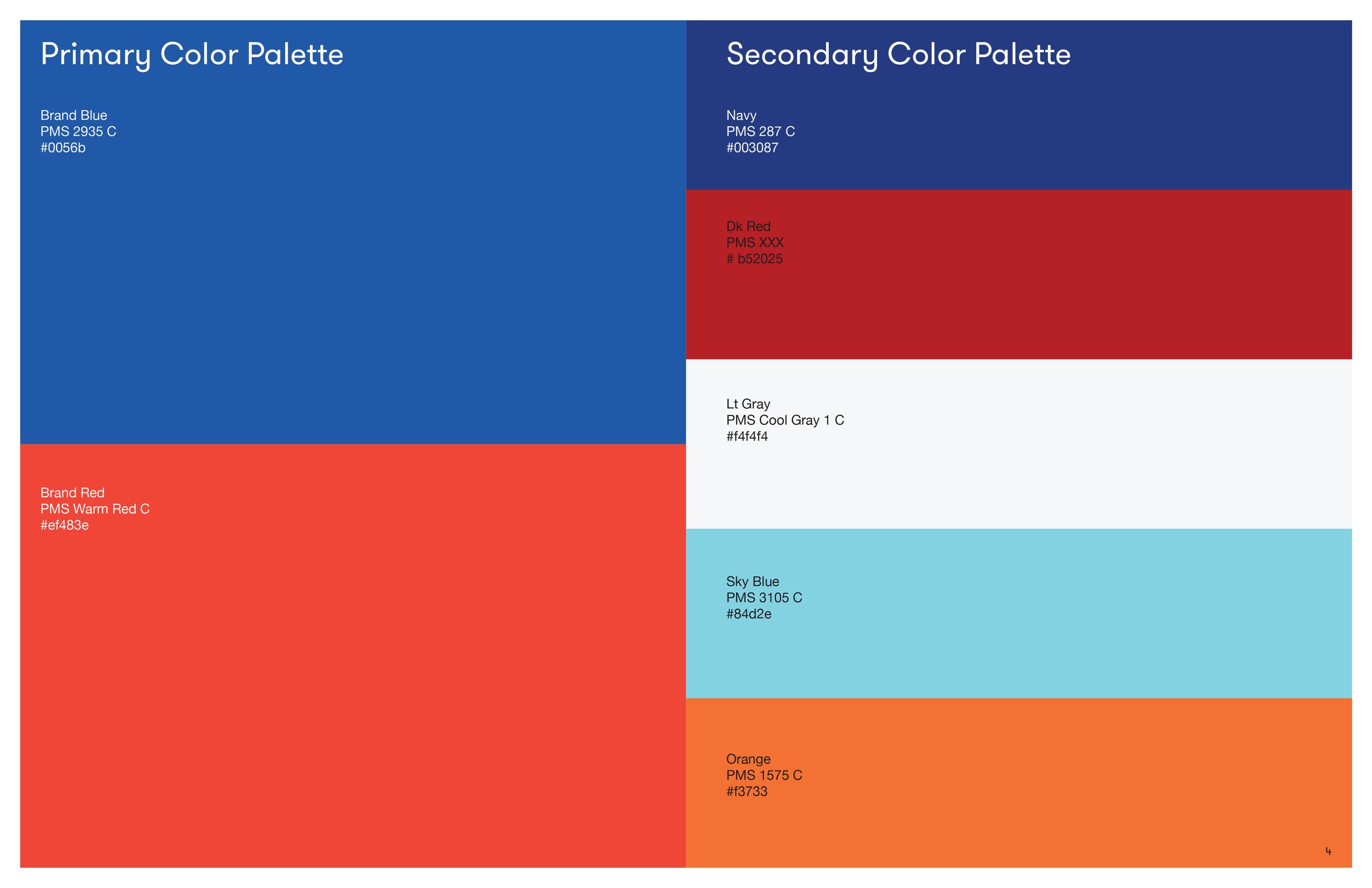The width and height of the screenshot is (1372, 888).
Task: Click the PMS Cool Gray 1 C text
Action: pos(785,420)
